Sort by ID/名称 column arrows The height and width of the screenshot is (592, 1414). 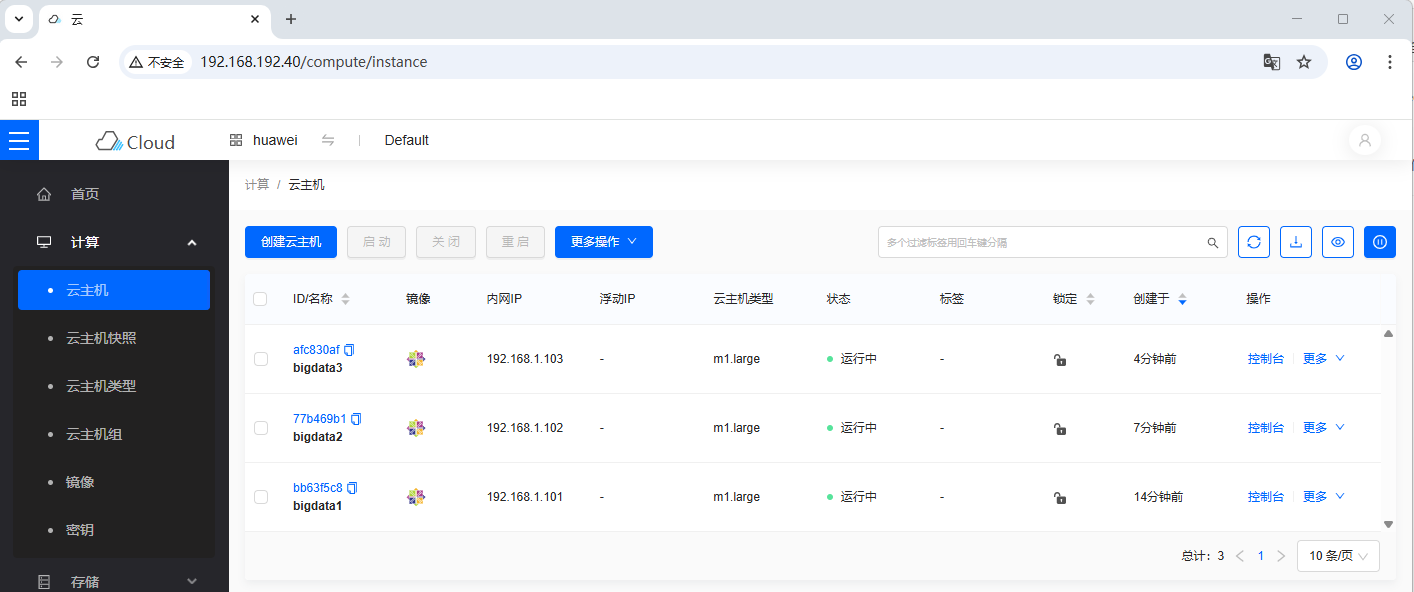(x=346, y=299)
